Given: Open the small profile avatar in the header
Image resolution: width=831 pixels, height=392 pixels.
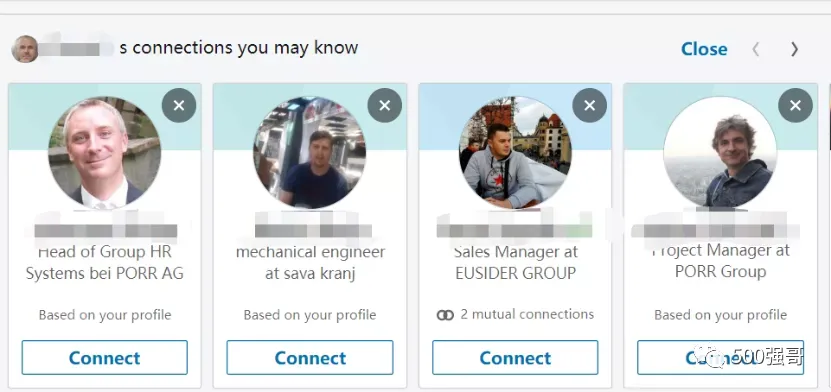Looking at the screenshot, I should pos(25,49).
